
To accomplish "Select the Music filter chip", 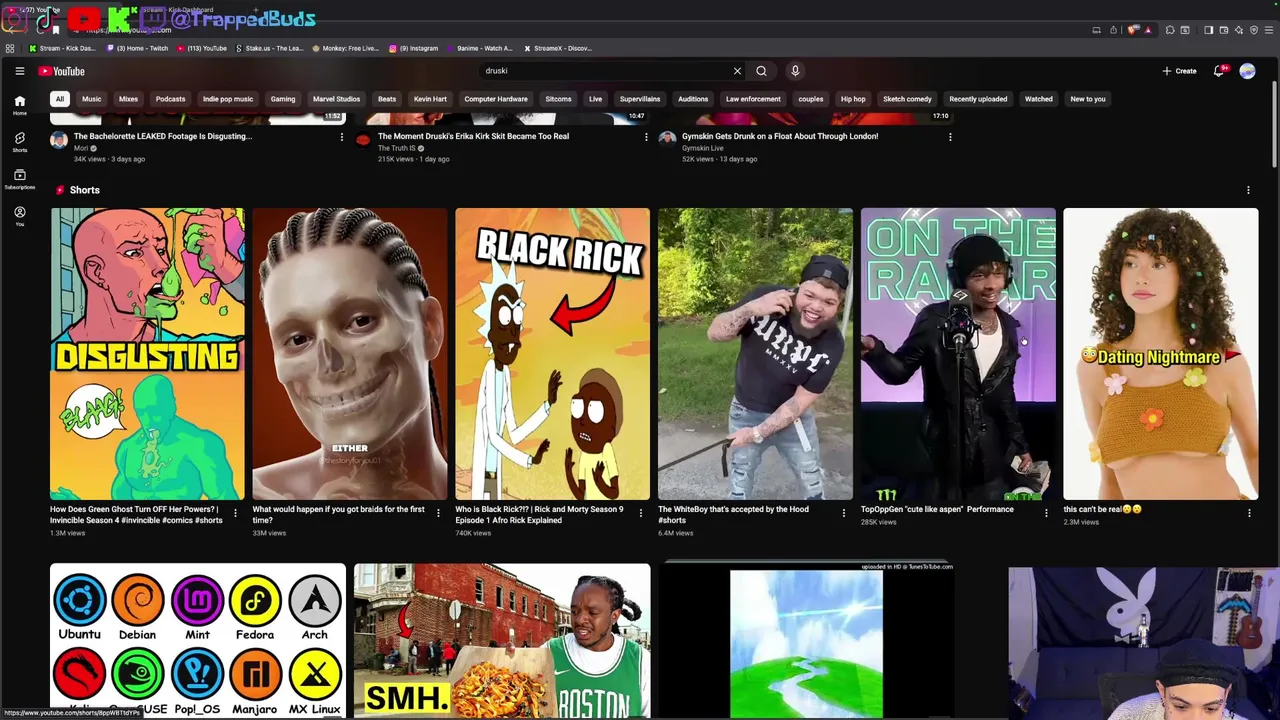I will tap(91, 99).
